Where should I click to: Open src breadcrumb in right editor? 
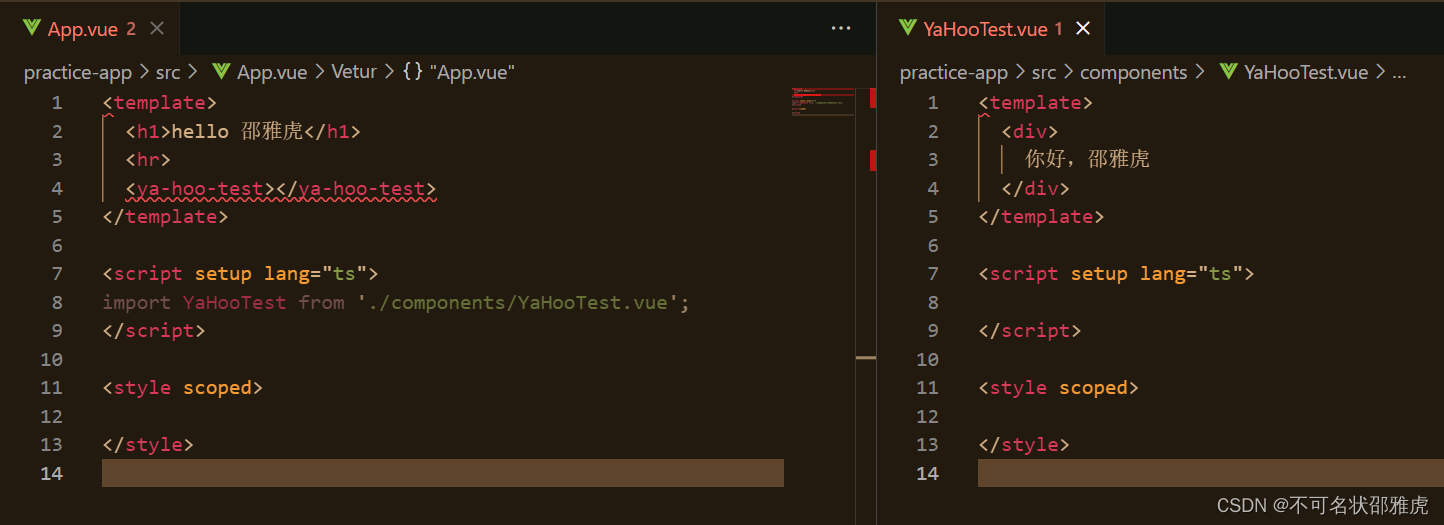pos(1044,72)
